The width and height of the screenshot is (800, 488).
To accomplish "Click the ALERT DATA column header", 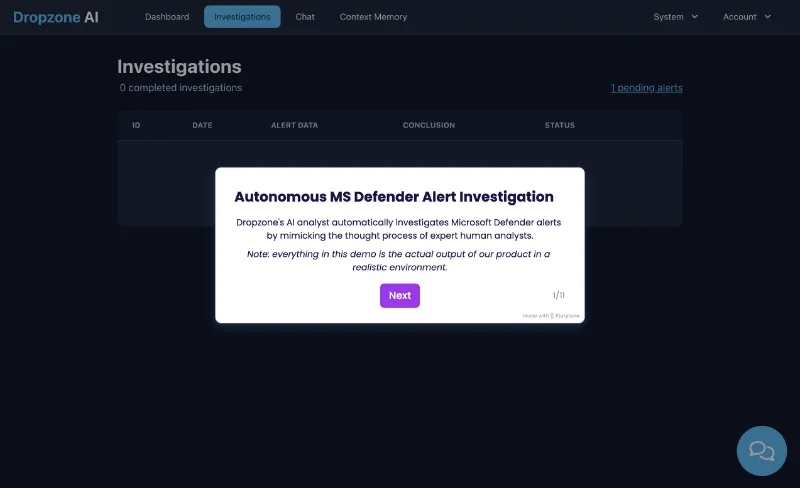I will click(294, 125).
